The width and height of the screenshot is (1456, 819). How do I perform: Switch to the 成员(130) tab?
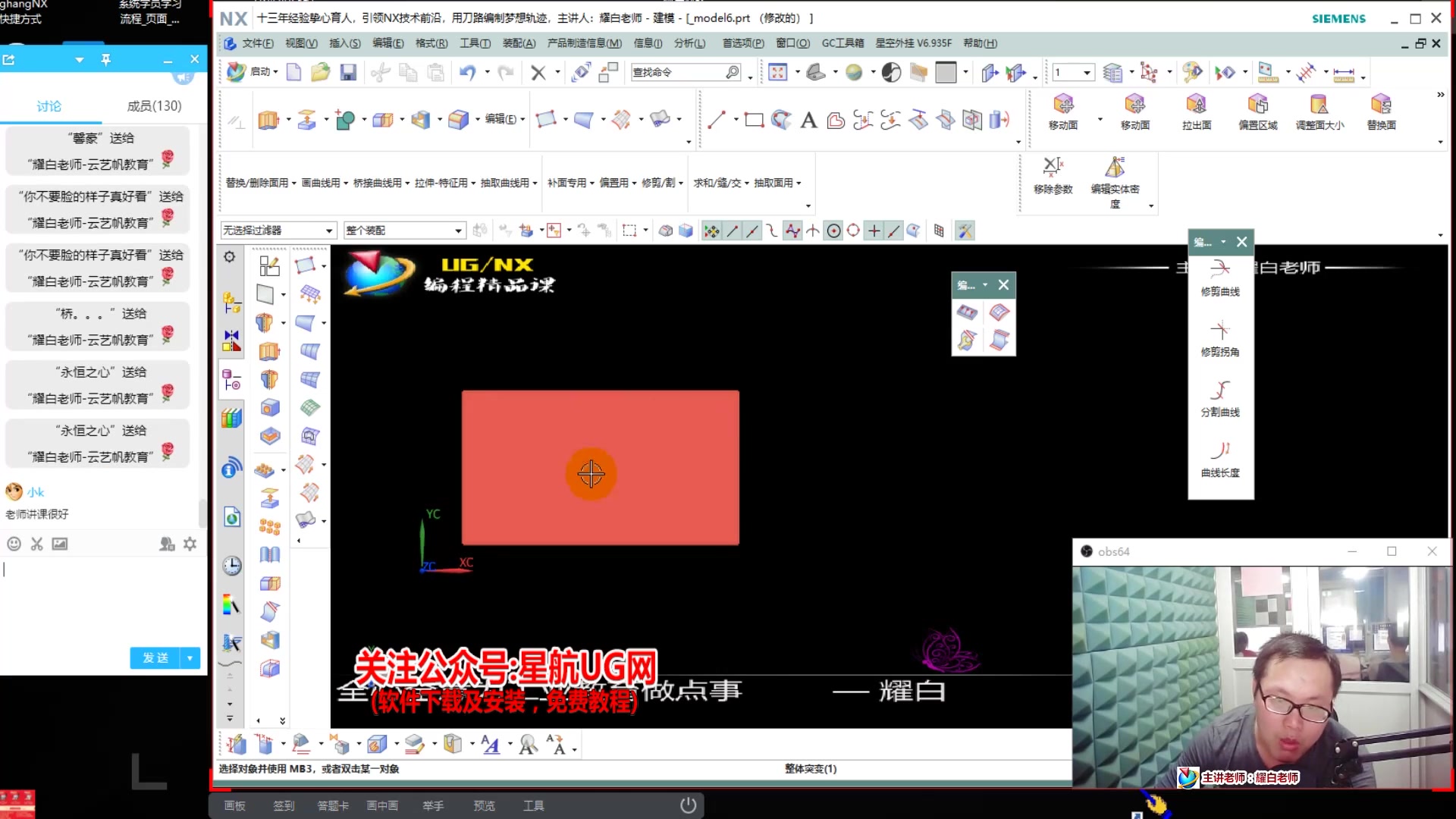point(154,105)
